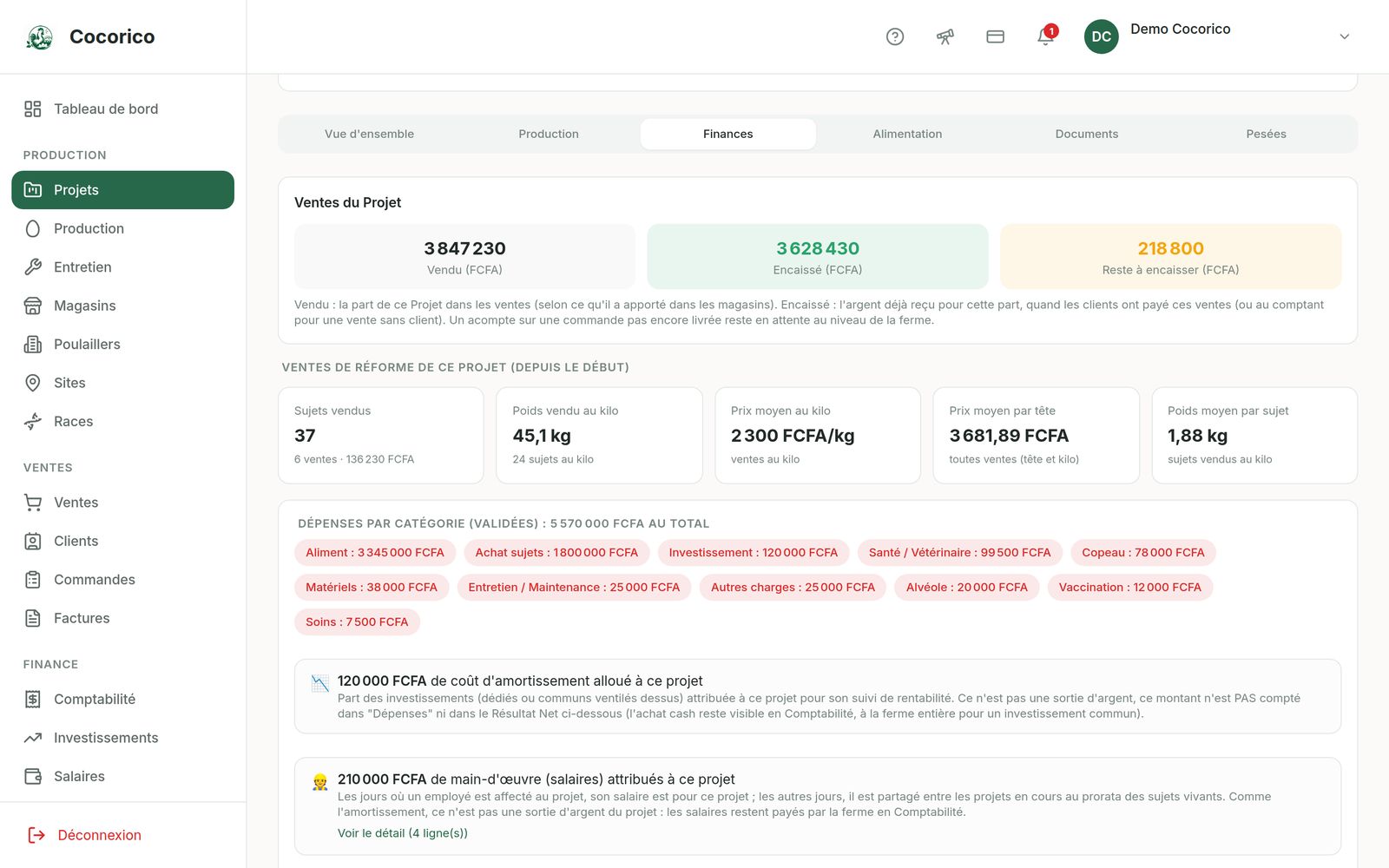Click the Poulaillers building icon
This screenshot has width=1389, height=868.
click(x=33, y=345)
